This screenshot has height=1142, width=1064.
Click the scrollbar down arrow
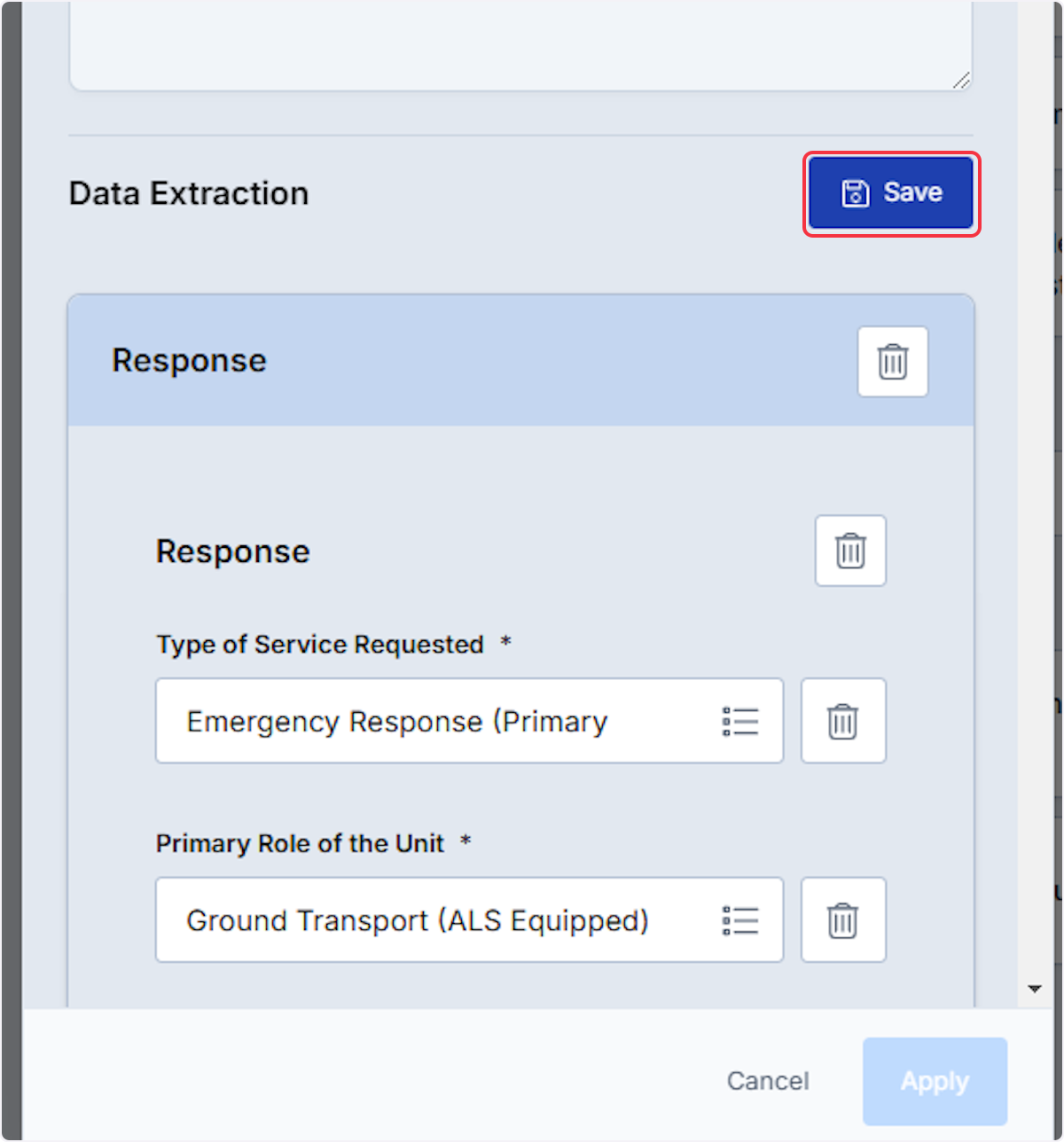click(x=1034, y=989)
